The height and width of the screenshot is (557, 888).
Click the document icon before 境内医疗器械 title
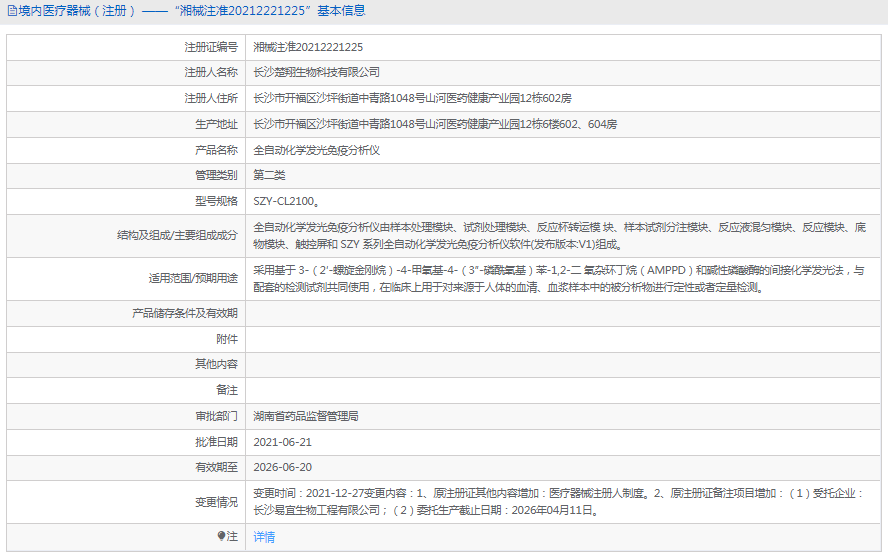pyautogui.click(x=12, y=11)
